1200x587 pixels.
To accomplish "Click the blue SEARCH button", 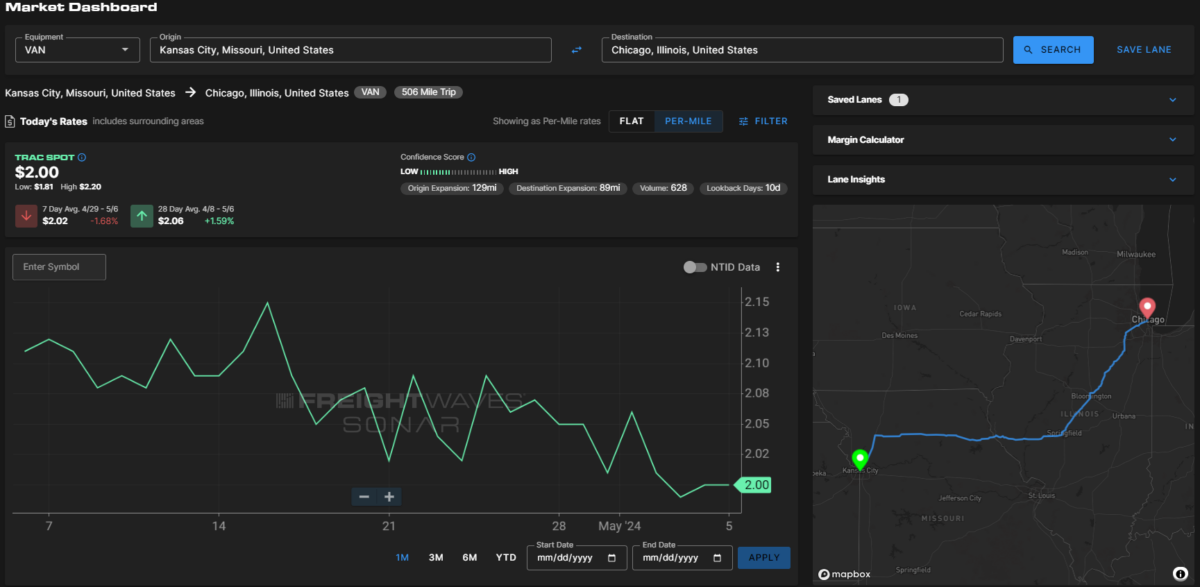I will tap(1052, 50).
